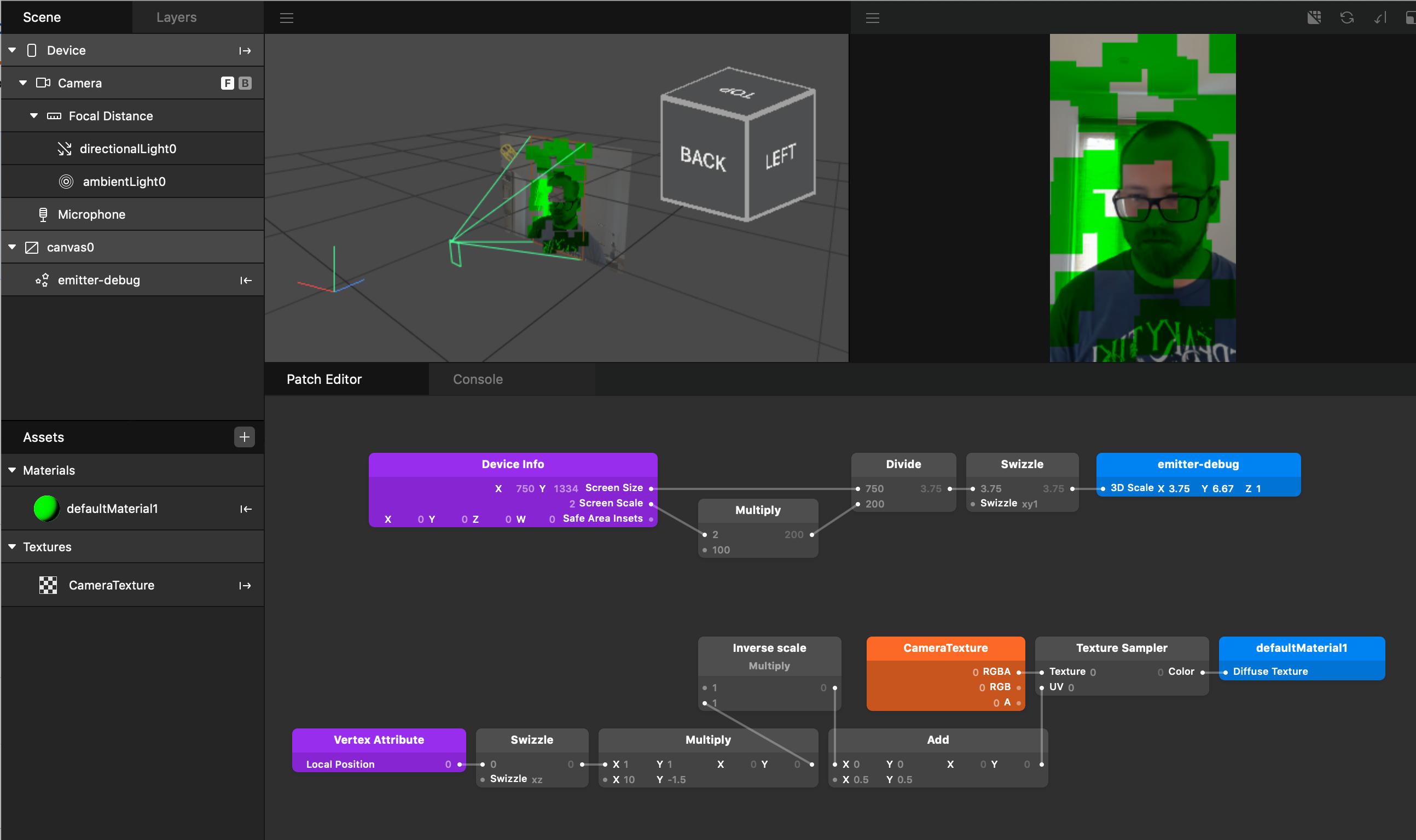
Task: Collapse the Focal Distance tree node
Action: click(x=34, y=115)
